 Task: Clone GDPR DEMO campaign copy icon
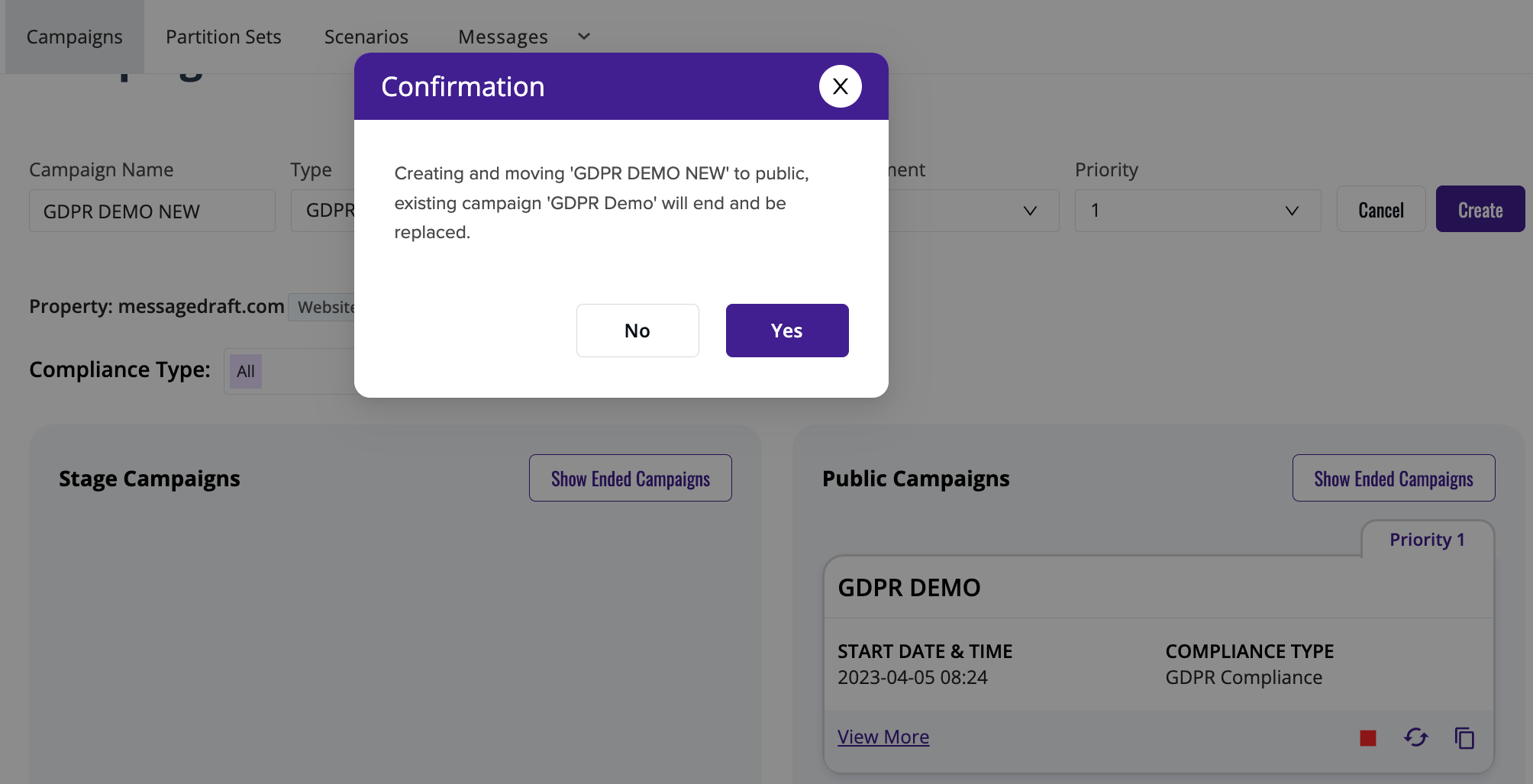point(1464,738)
